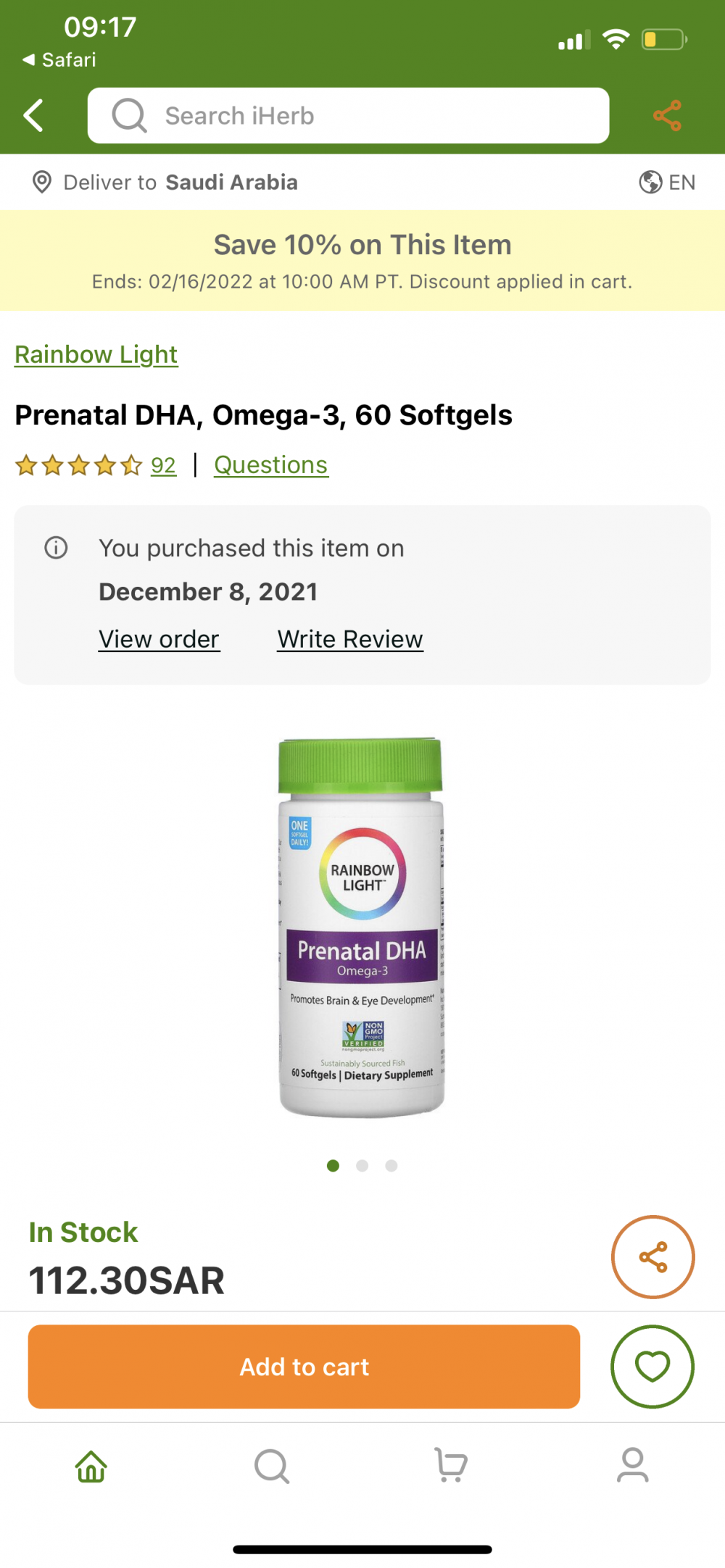Open the account profile tab
Image resolution: width=725 pixels, height=1568 pixels.
pos(633,1465)
